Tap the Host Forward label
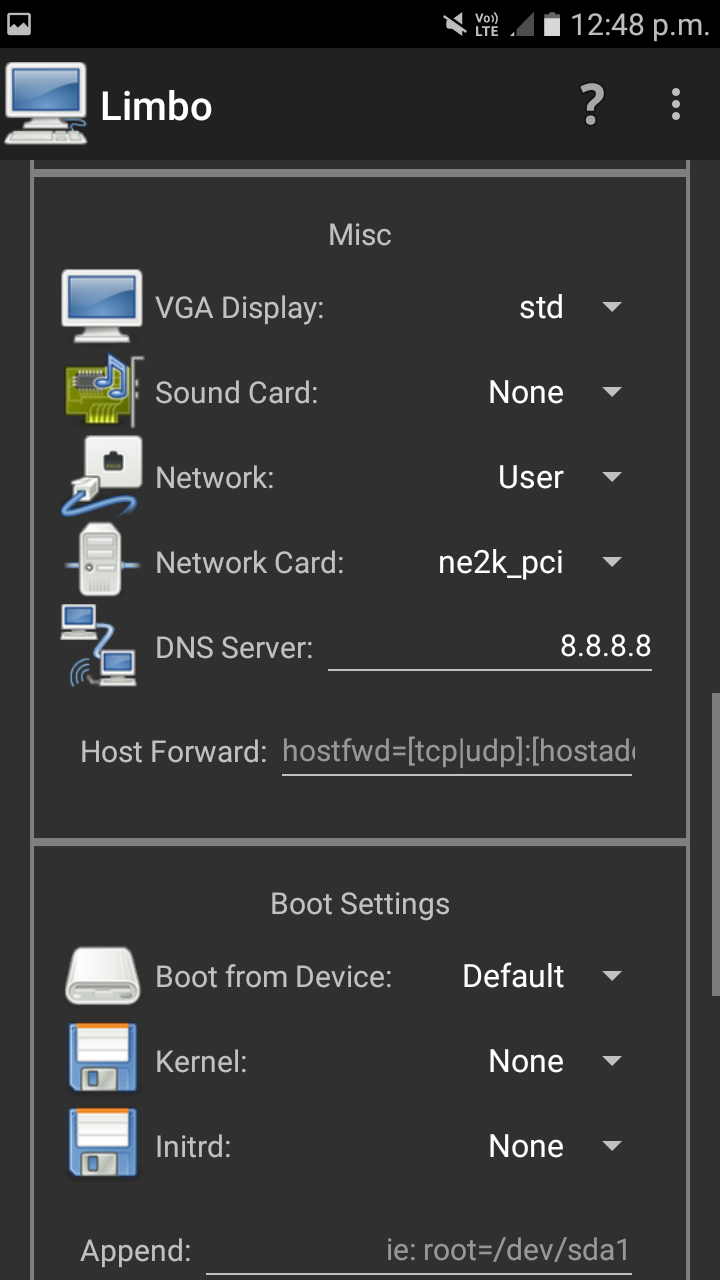 174,752
